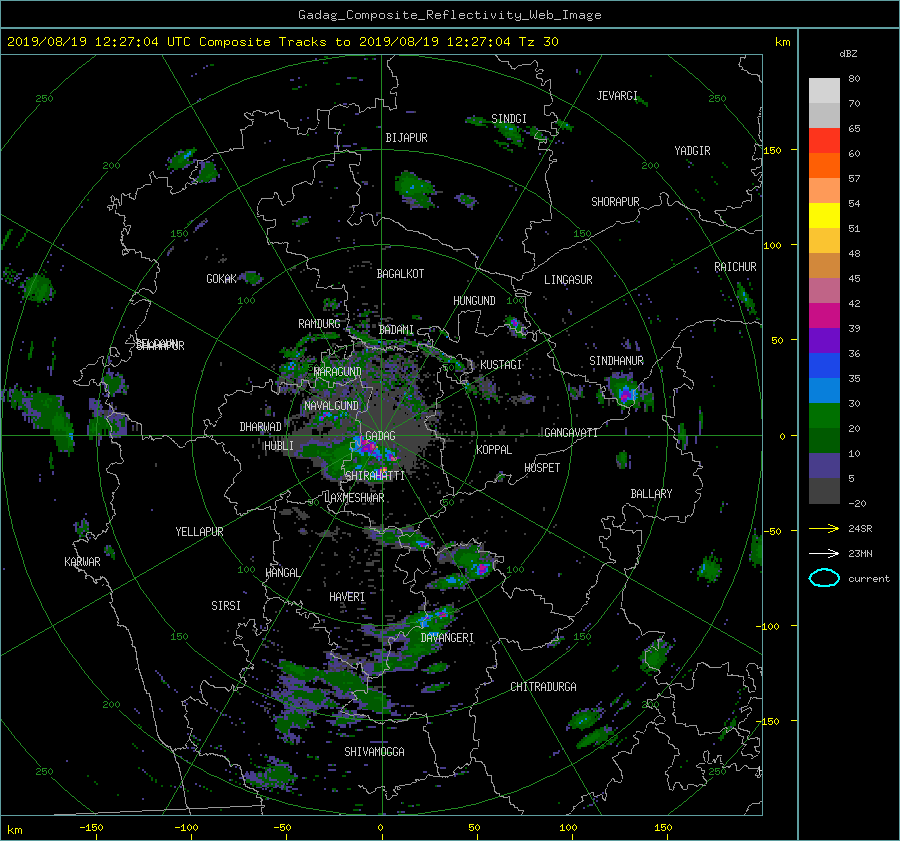900x841 pixels.
Task: Click the 'BIJAPUR' city label
Action: (x=406, y=138)
